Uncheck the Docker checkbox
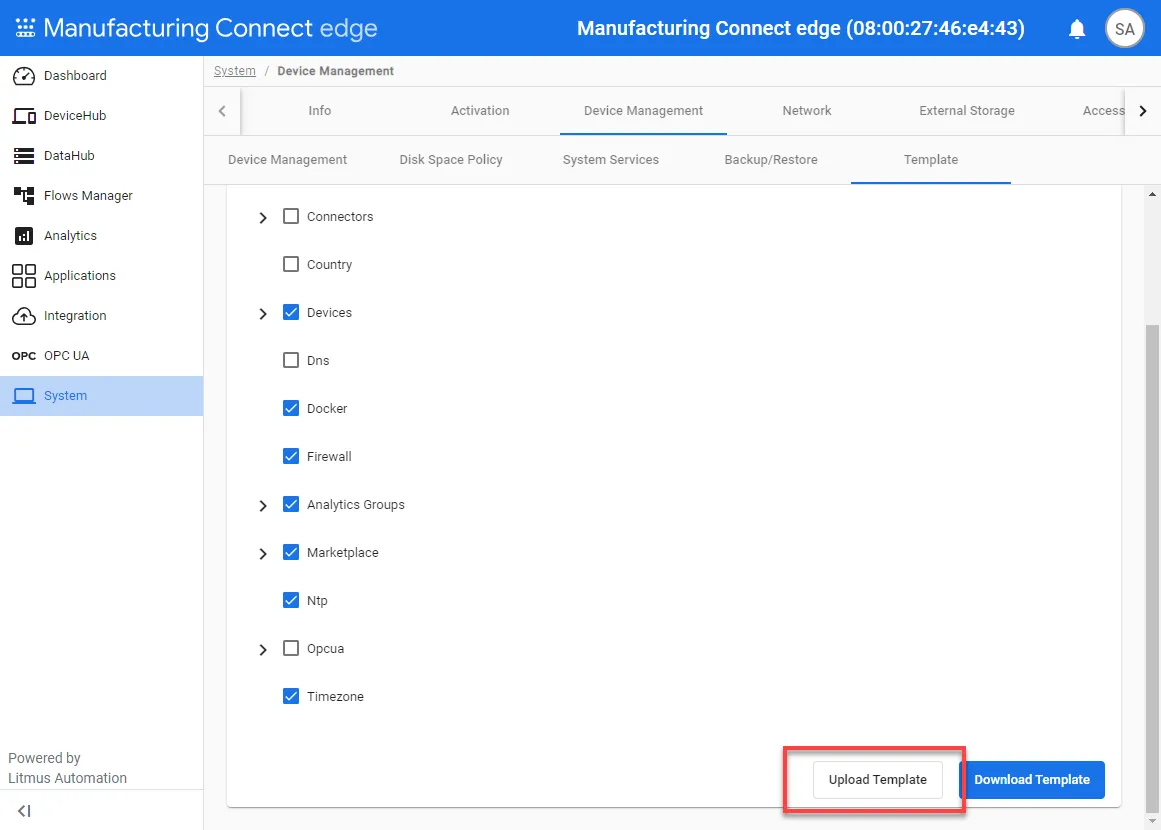The width and height of the screenshot is (1161, 830). pyautogui.click(x=291, y=408)
